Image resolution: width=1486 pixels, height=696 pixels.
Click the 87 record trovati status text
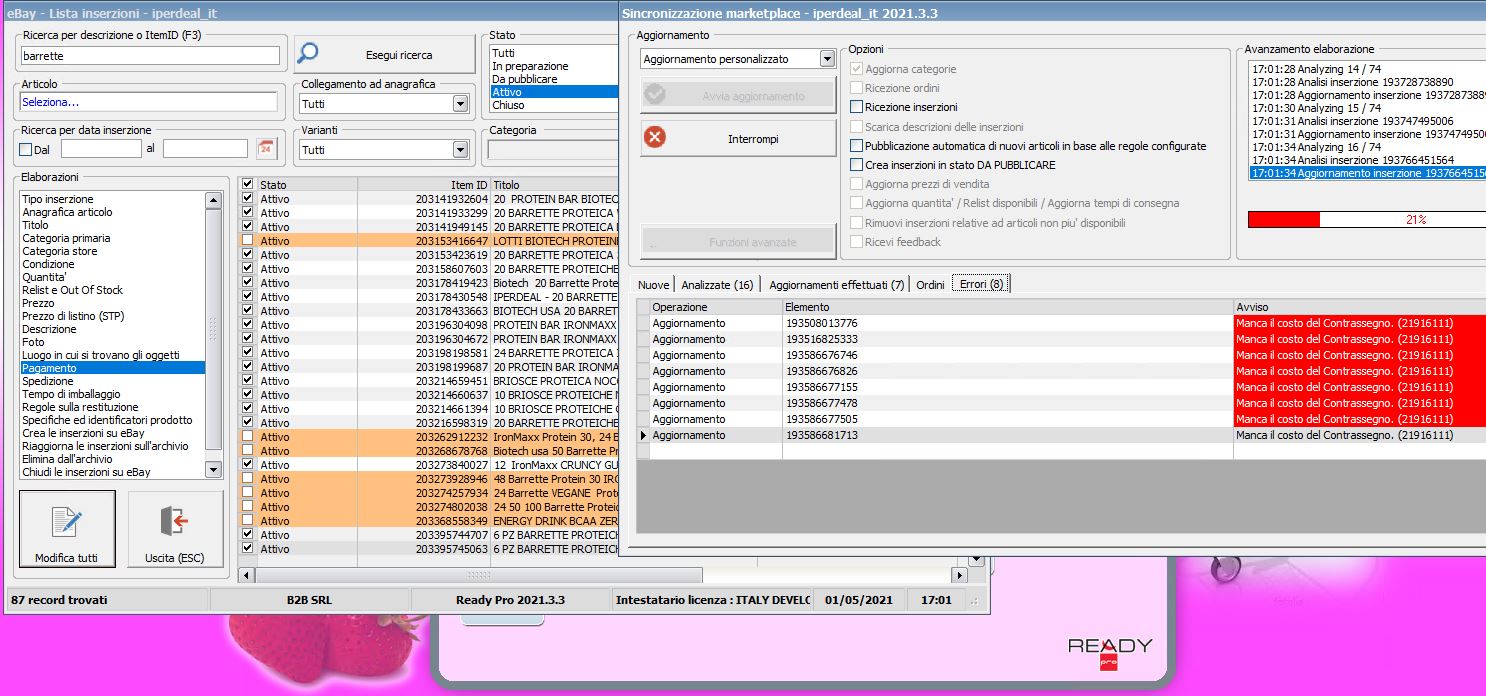59,600
